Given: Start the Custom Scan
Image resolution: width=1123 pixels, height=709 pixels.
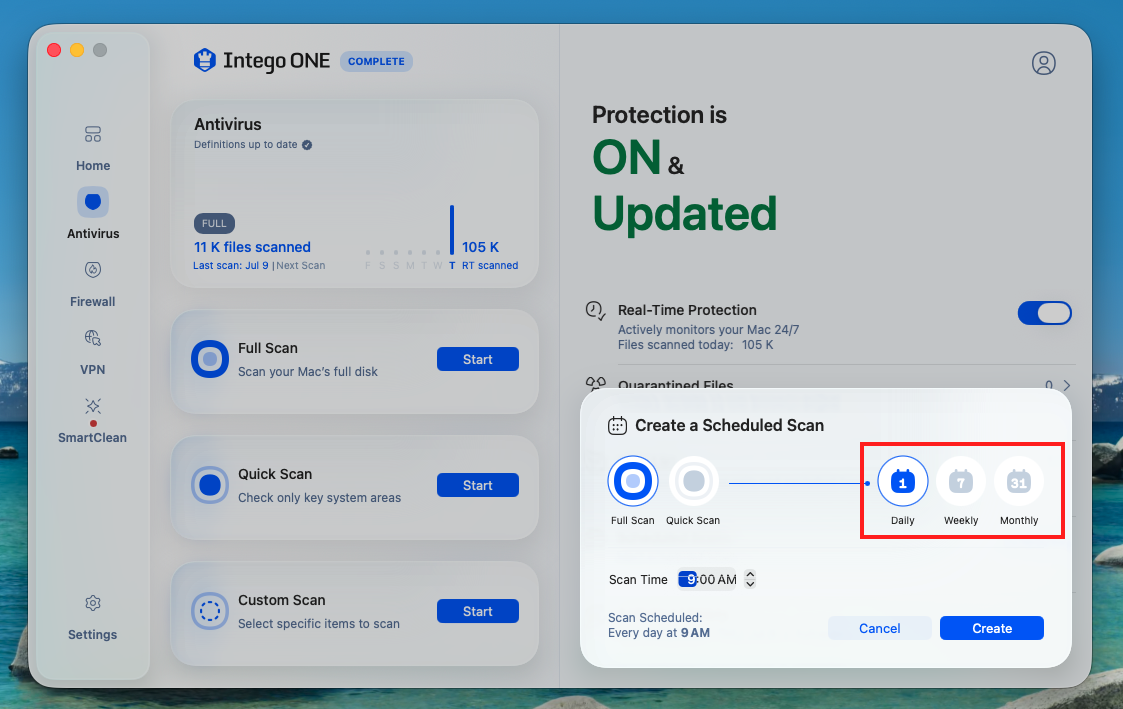Looking at the screenshot, I should pos(478,611).
